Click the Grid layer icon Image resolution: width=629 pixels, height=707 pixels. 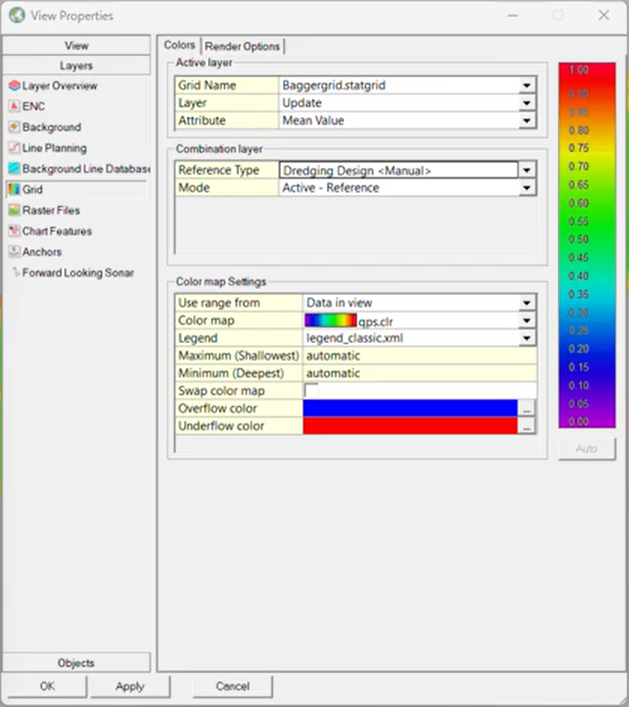[14, 189]
